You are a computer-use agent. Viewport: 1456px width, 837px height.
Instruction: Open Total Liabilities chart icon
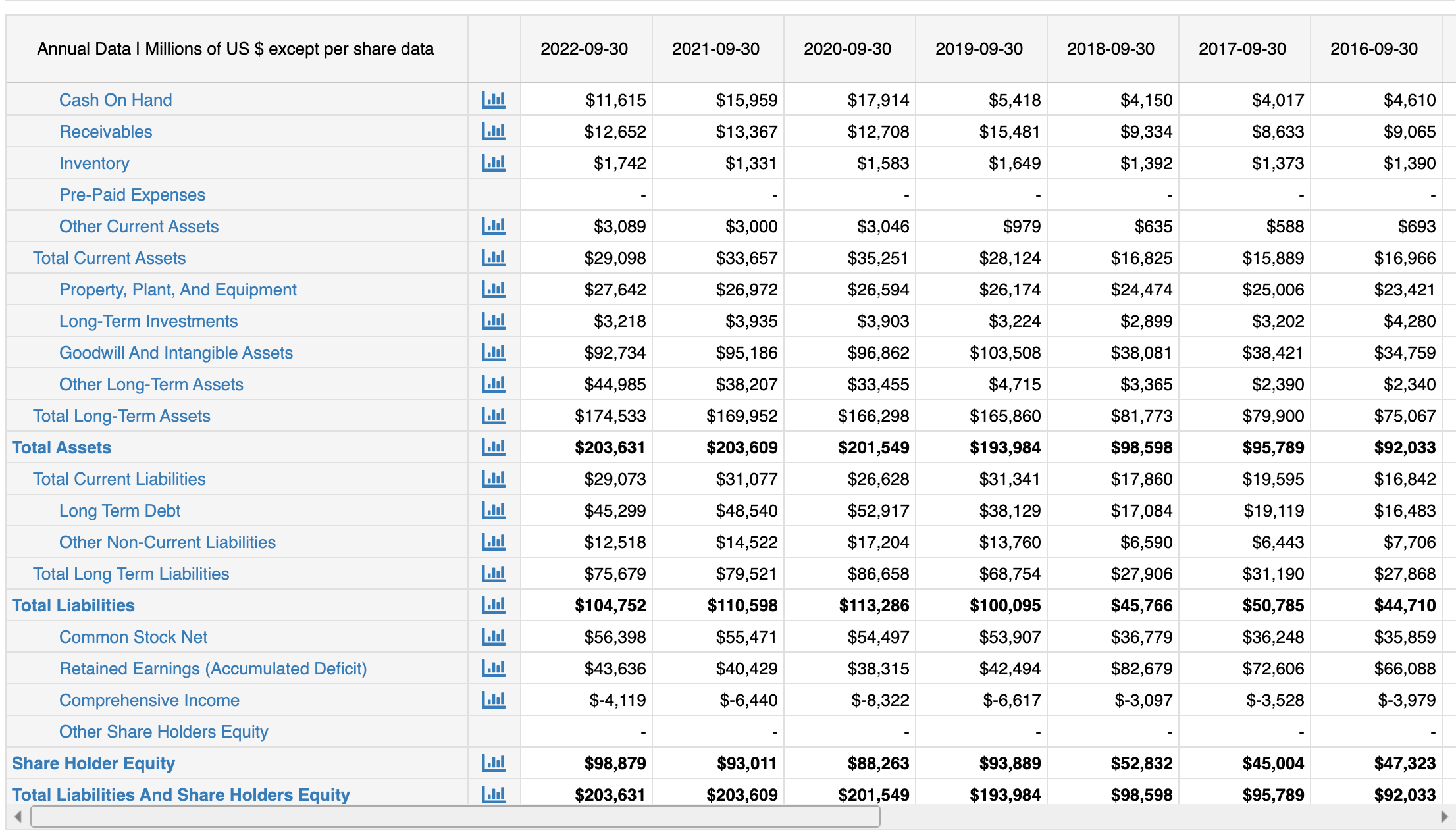(493, 605)
